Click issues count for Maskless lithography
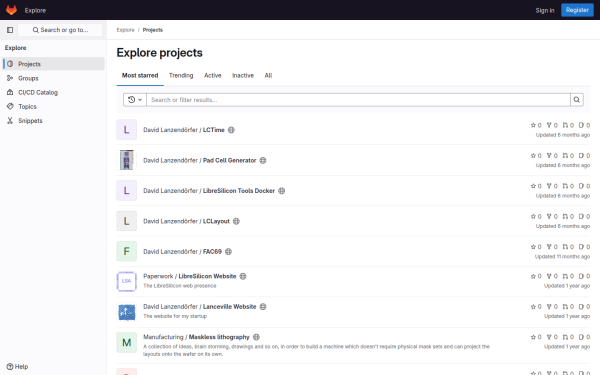The width and height of the screenshot is (600, 375). 584,337
